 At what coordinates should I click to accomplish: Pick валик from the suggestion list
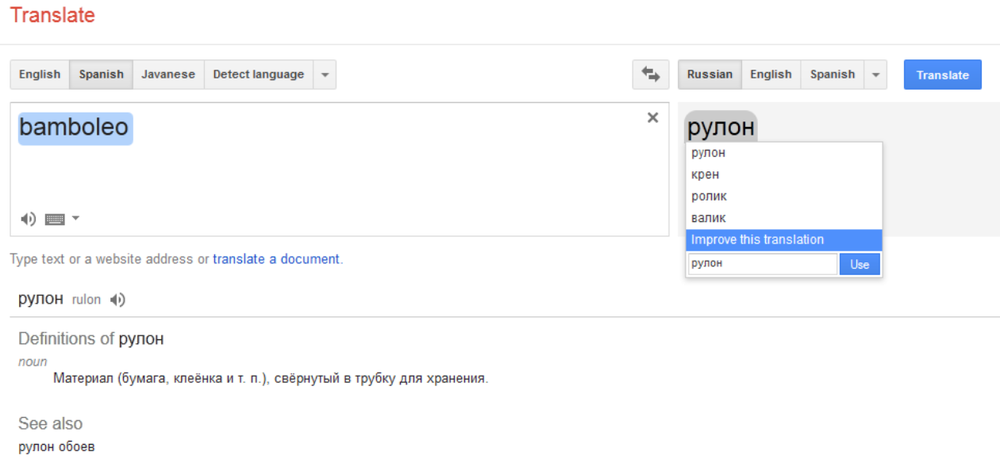click(709, 218)
